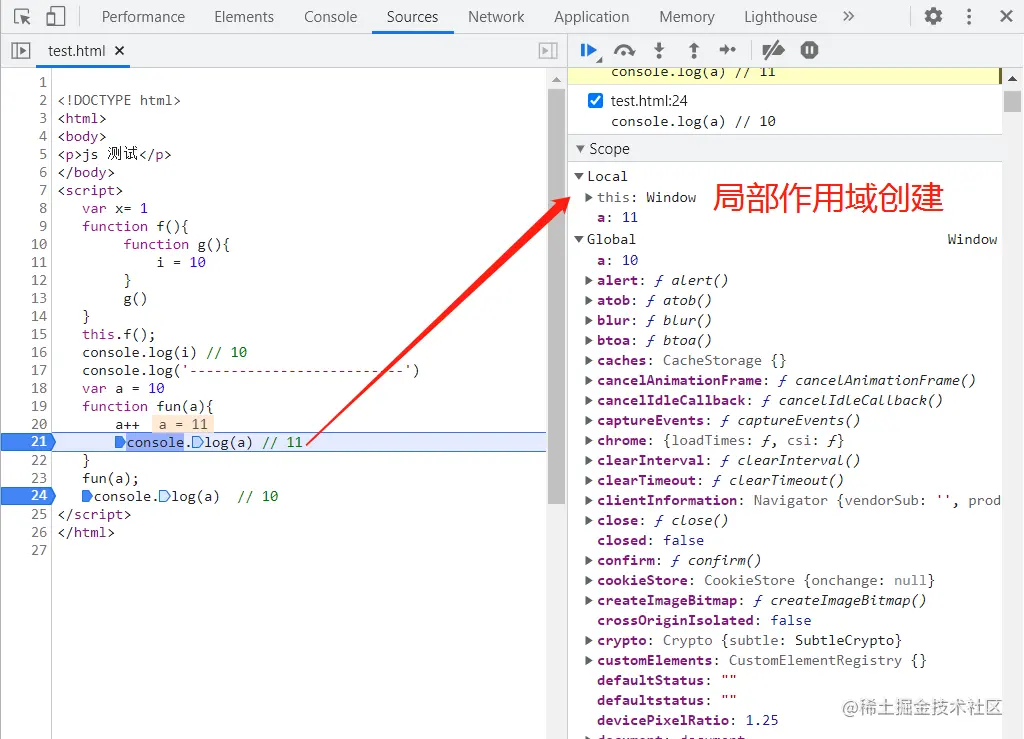Open the Network tab
The width and height of the screenshot is (1024, 739).
point(496,16)
